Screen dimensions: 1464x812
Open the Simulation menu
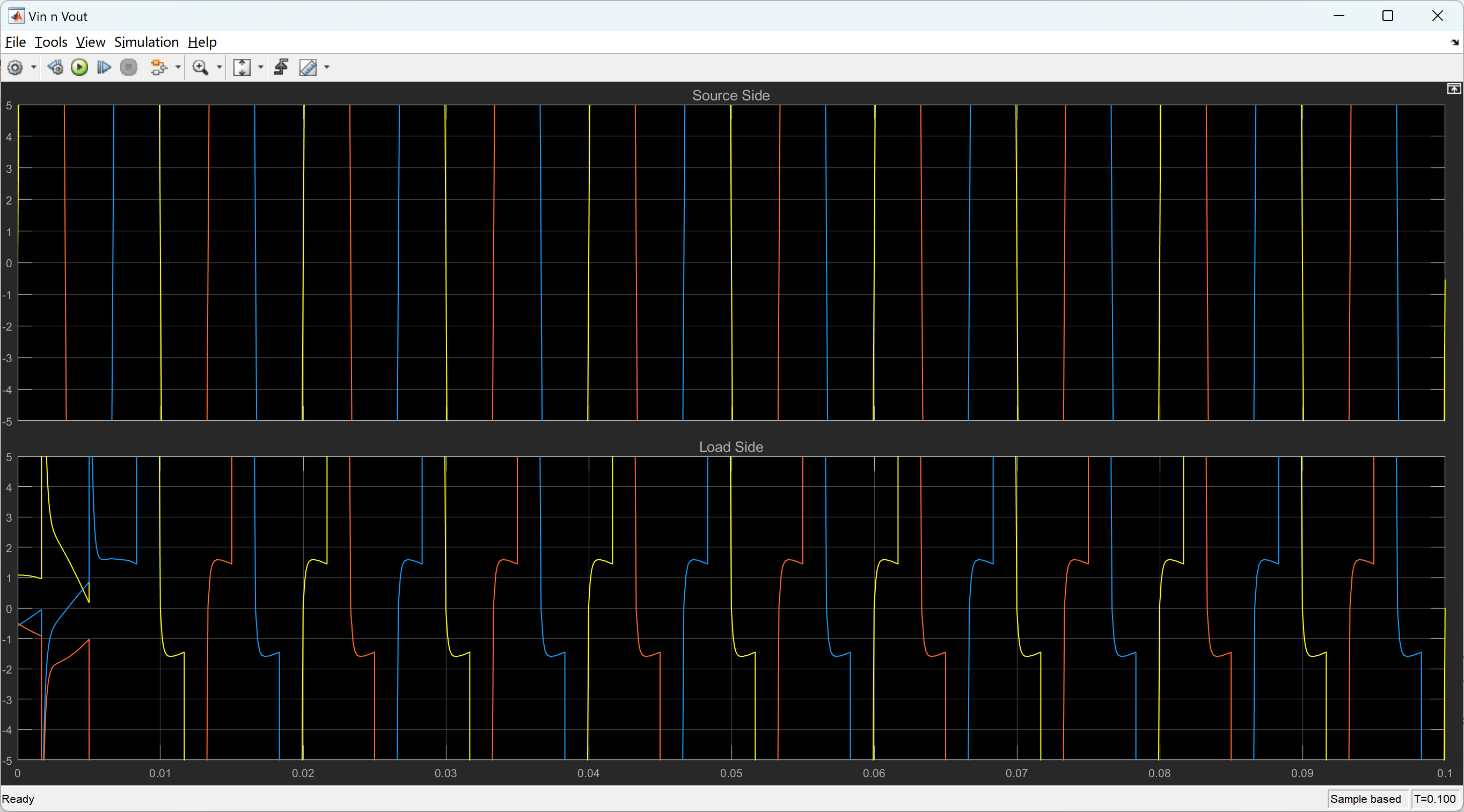coord(146,42)
